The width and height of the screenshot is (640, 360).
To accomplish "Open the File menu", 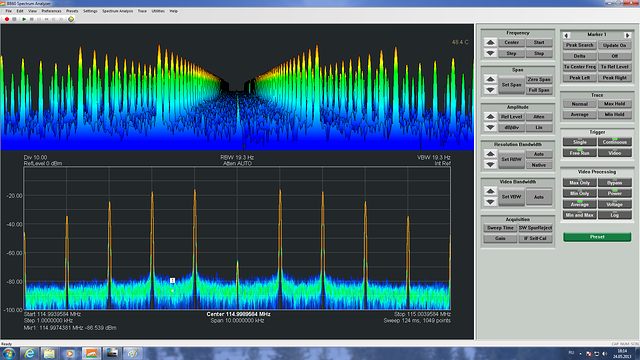I will tap(9, 11).
